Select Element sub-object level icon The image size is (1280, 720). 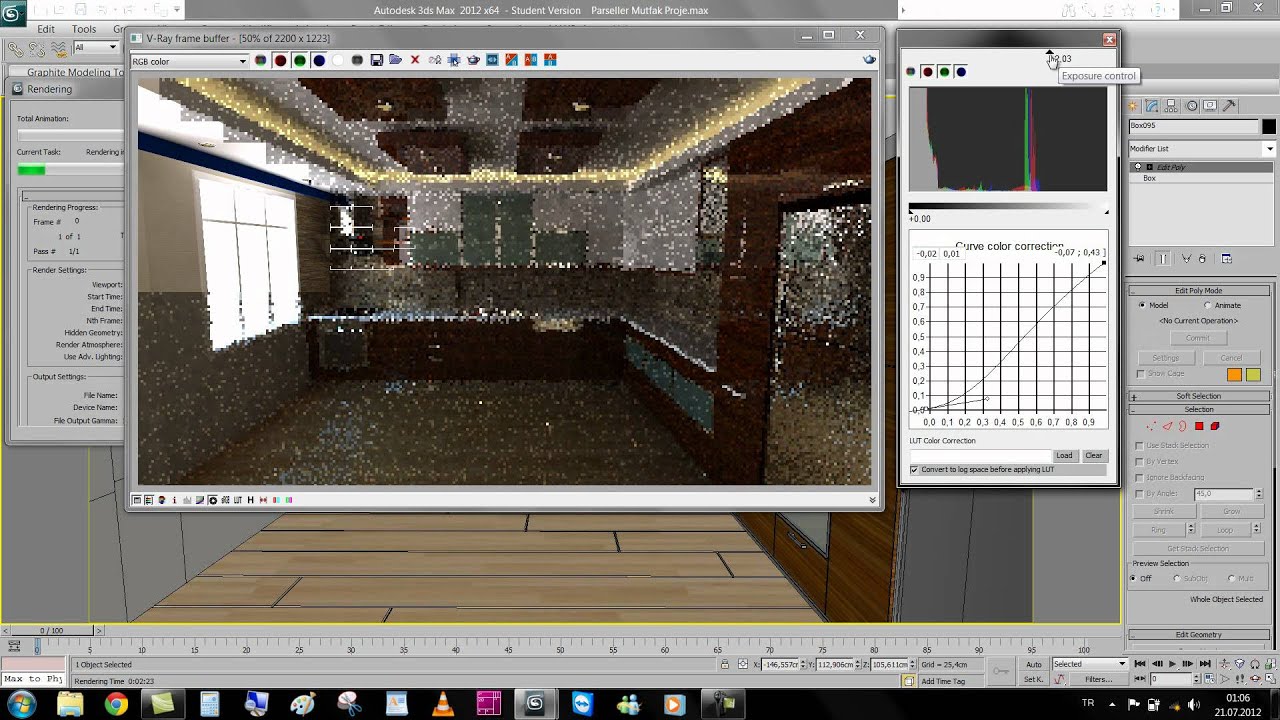click(1215, 426)
